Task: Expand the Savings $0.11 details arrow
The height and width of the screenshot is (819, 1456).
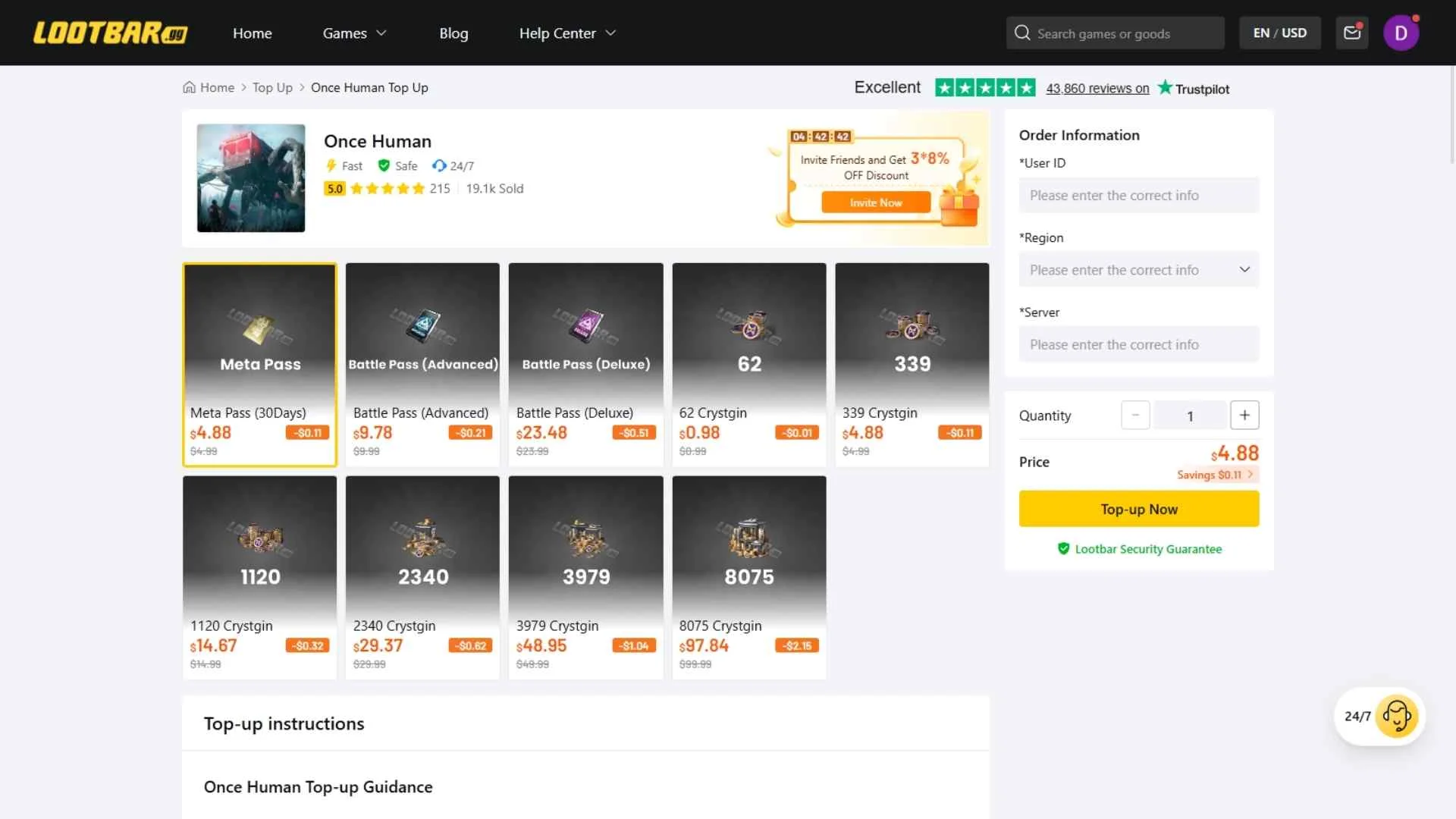Action: pos(1250,474)
